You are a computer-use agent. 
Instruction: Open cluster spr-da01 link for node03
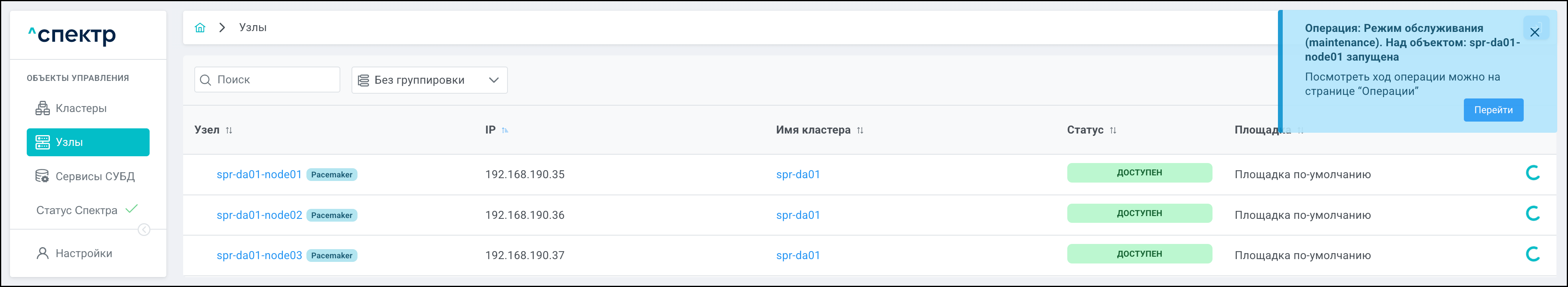click(x=798, y=256)
